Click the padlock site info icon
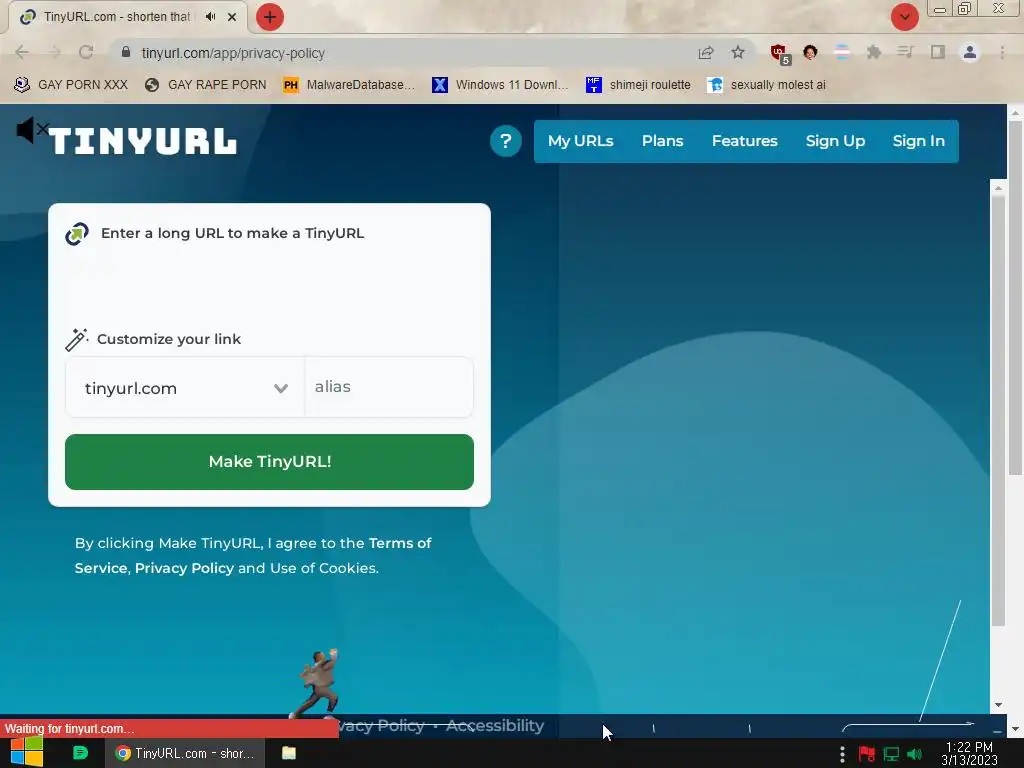The width and height of the screenshot is (1024, 768). [126, 52]
